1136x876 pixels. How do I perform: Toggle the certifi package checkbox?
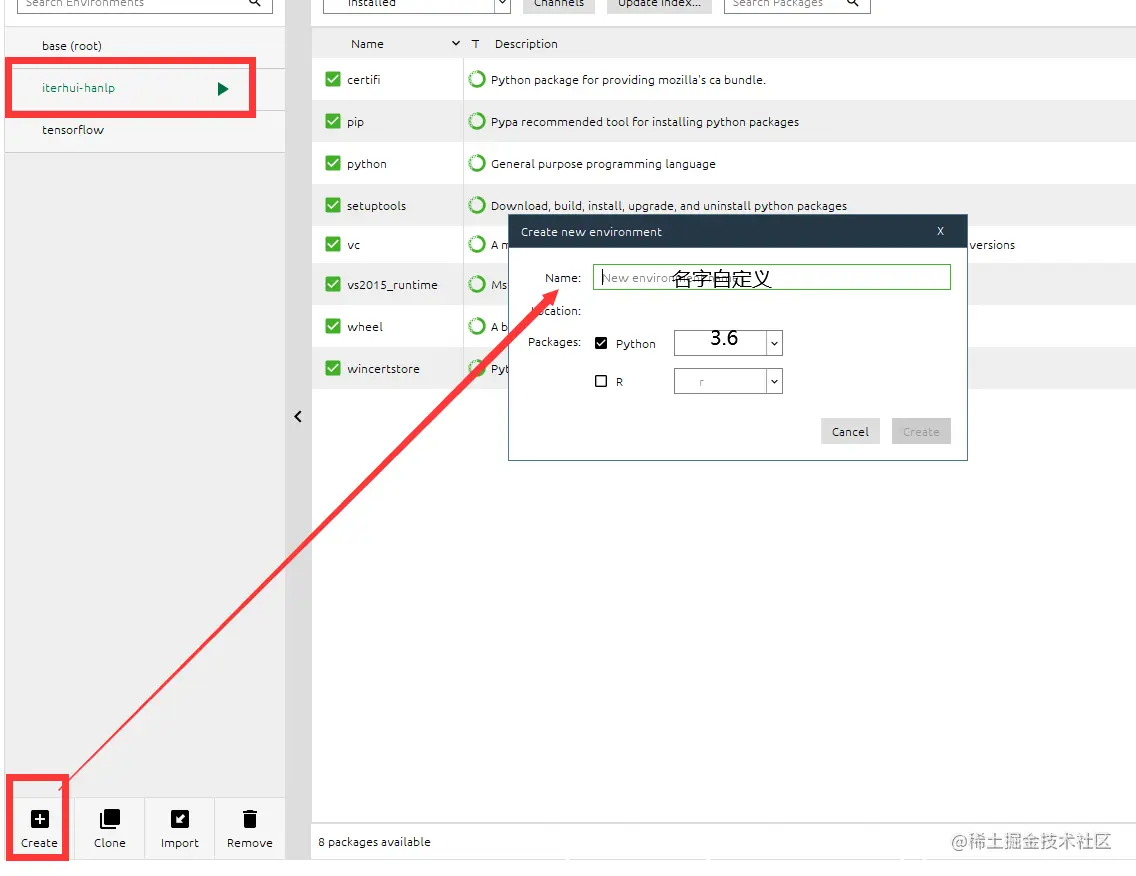[x=333, y=79]
